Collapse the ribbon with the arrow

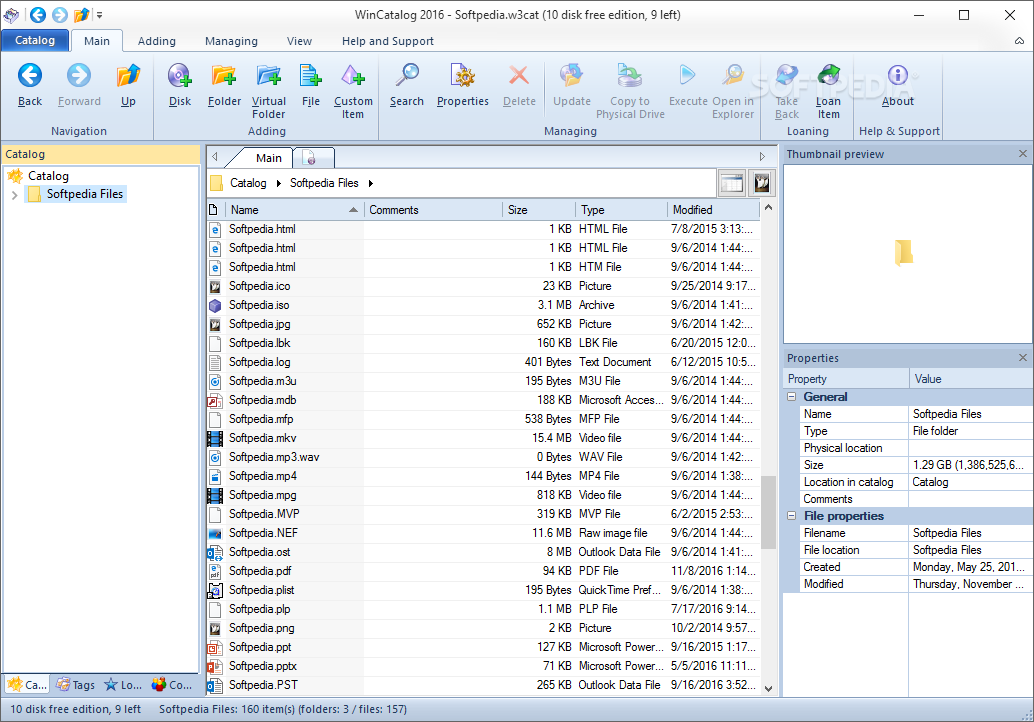[1019, 41]
